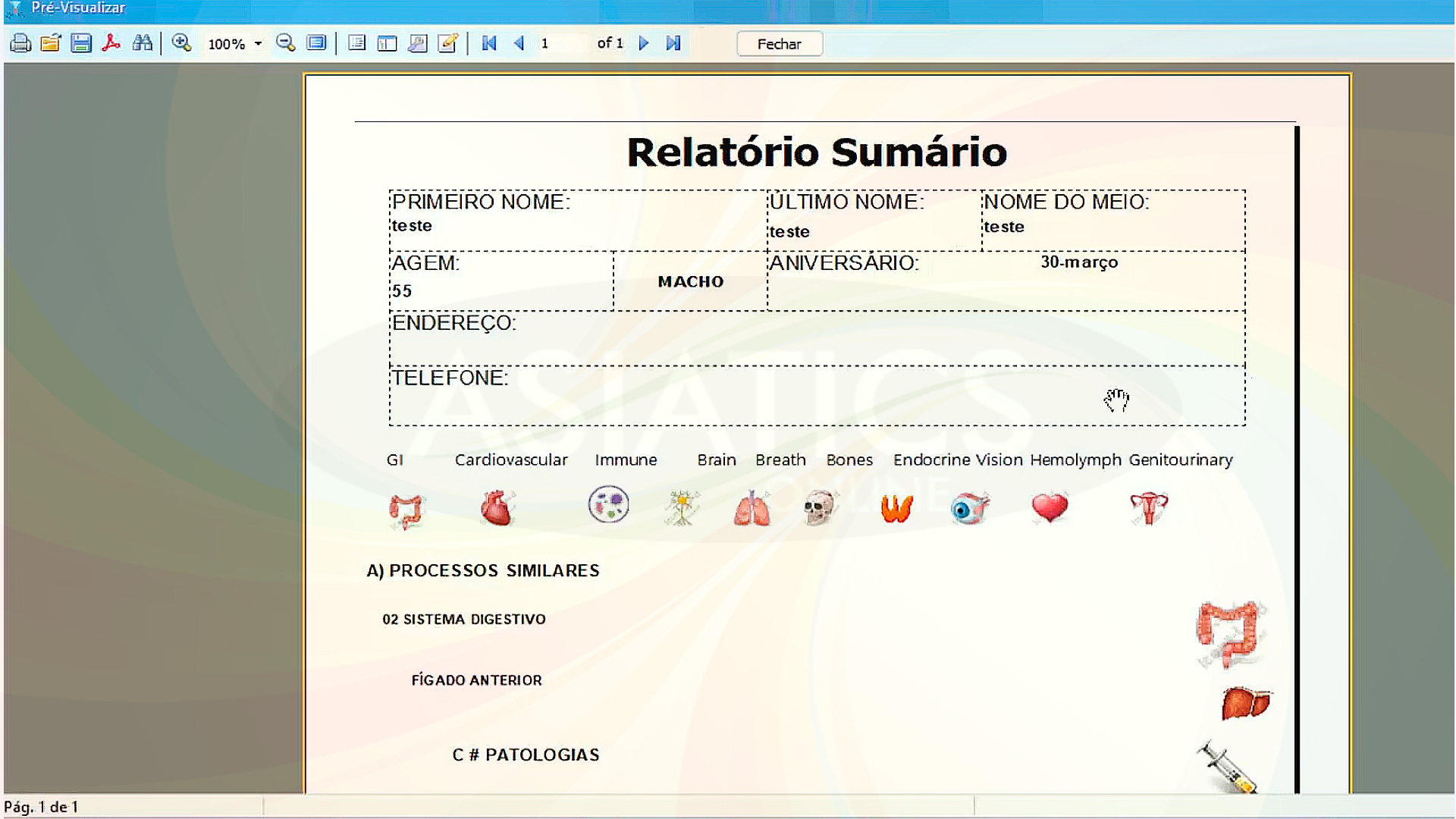Click the MACHO gender text
This screenshot has height=819, width=1456.
691,281
